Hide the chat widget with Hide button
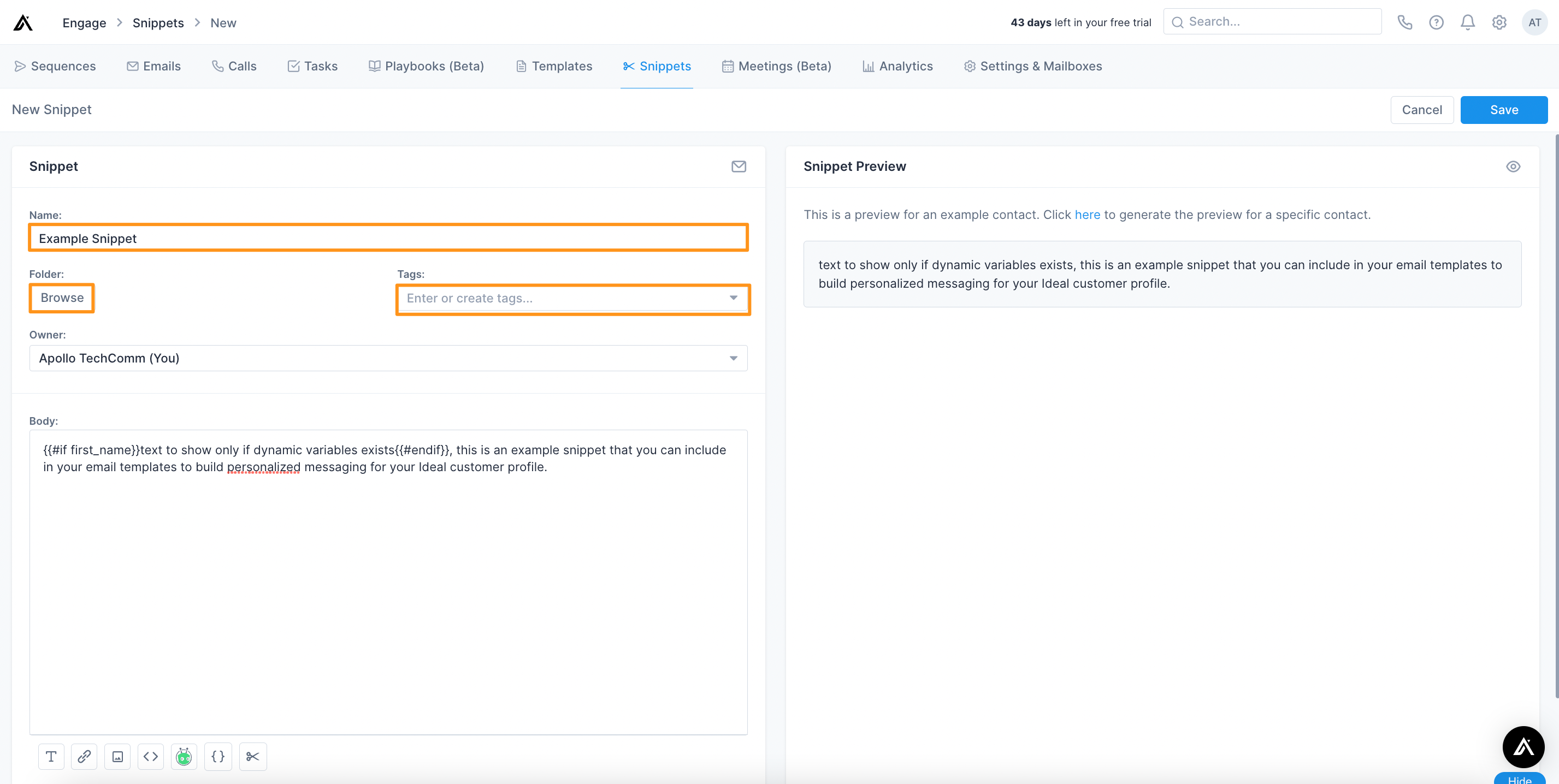This screenshot has height=784, width=1559. point(1520,779)
